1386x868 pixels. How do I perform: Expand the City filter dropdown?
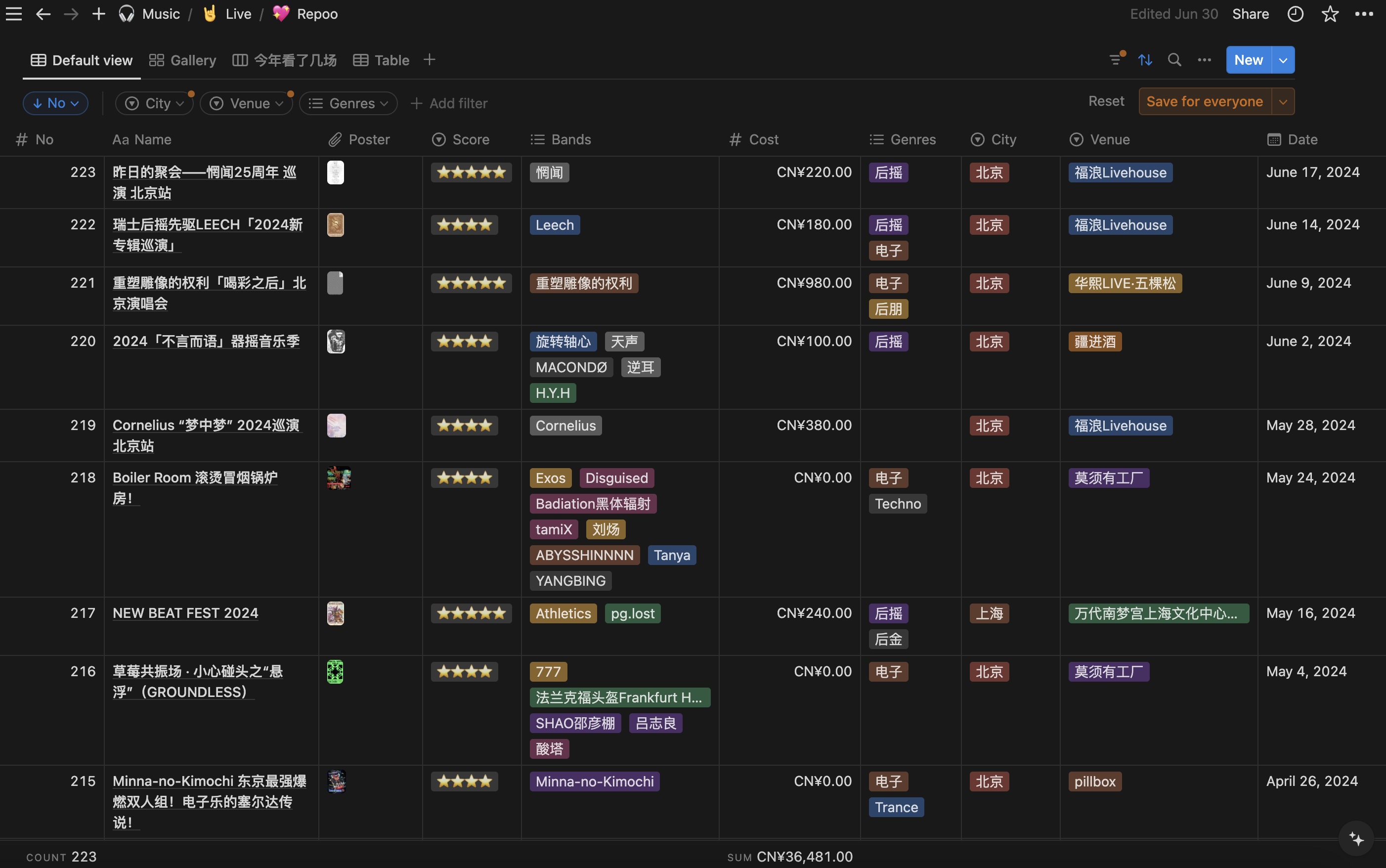[x=154, y=103]
